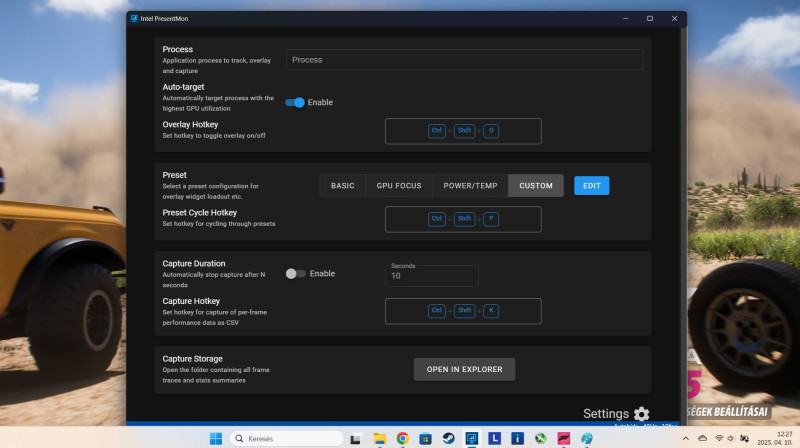Click the Preset Cycle Hotkey box

463,219
